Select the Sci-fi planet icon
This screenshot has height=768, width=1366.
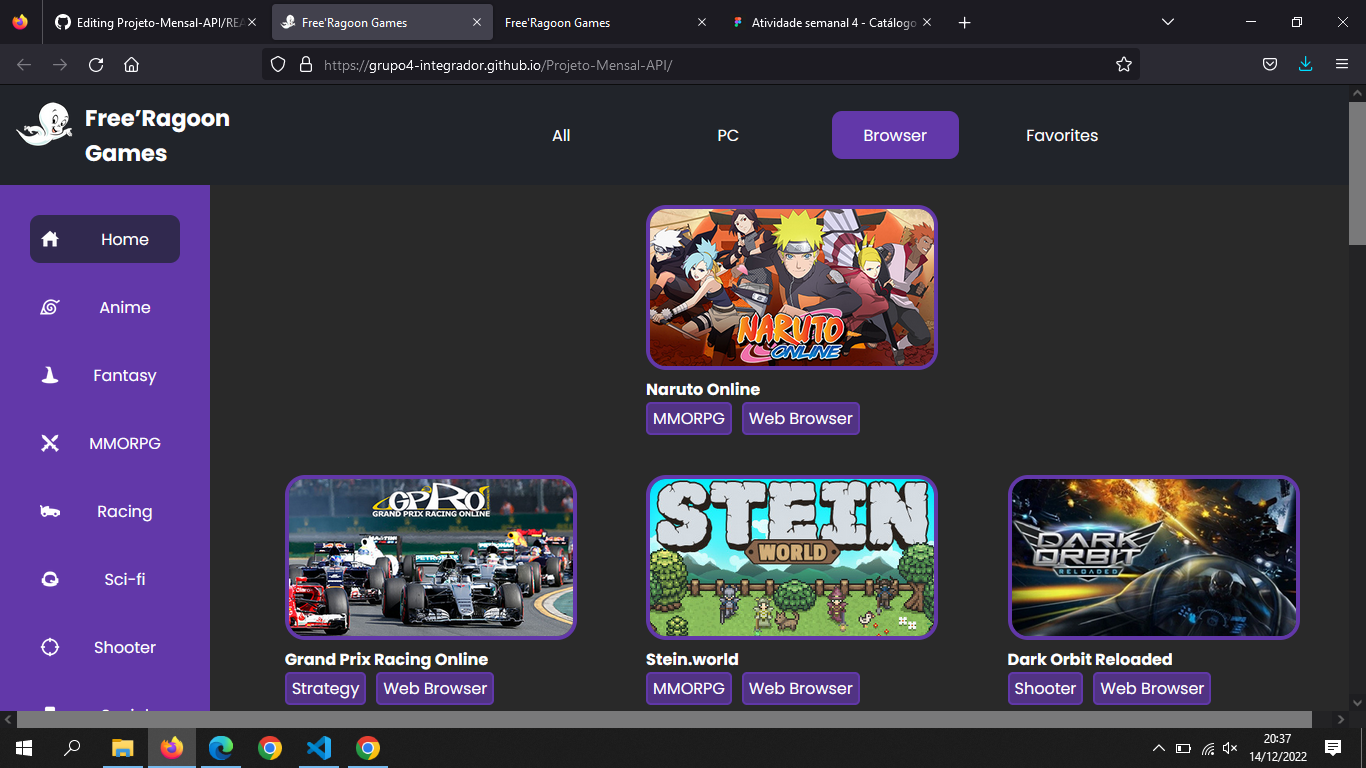tap(50, 579)
